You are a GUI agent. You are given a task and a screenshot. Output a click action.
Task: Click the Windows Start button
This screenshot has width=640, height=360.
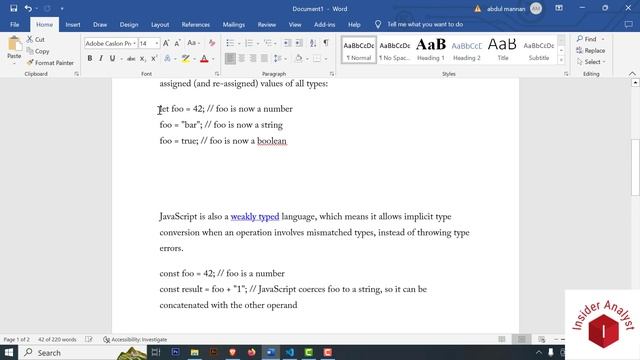point(9,352)
